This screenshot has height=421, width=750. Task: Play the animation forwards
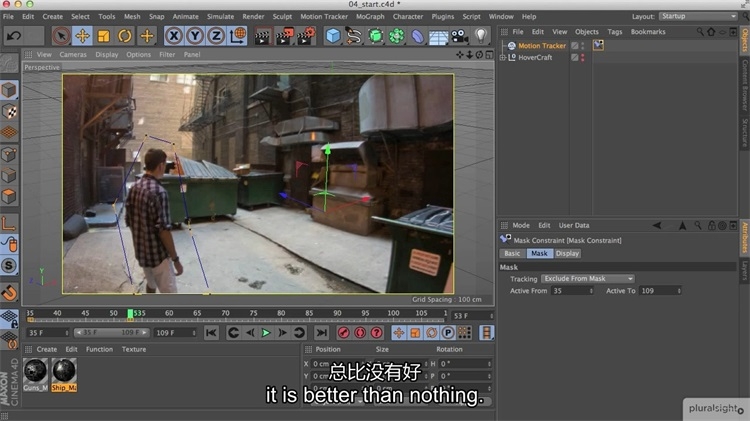tap(266, 332)
